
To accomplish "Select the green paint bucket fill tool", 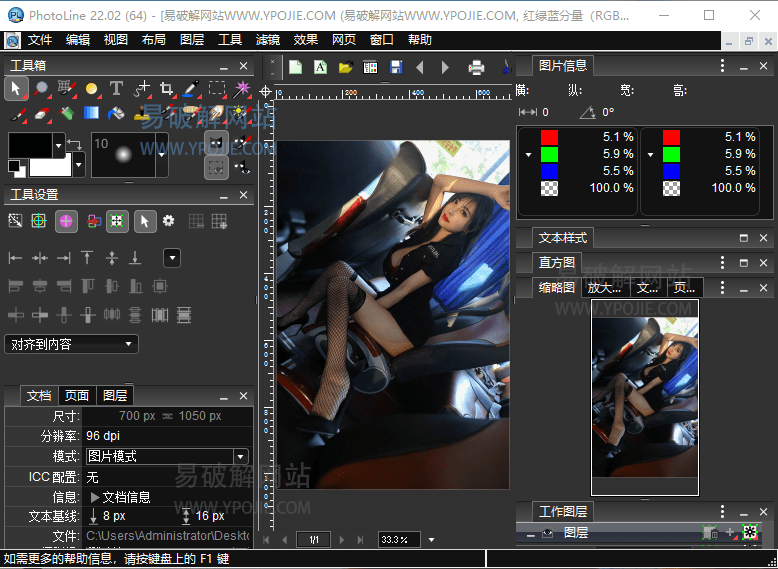I will point(66,114).
